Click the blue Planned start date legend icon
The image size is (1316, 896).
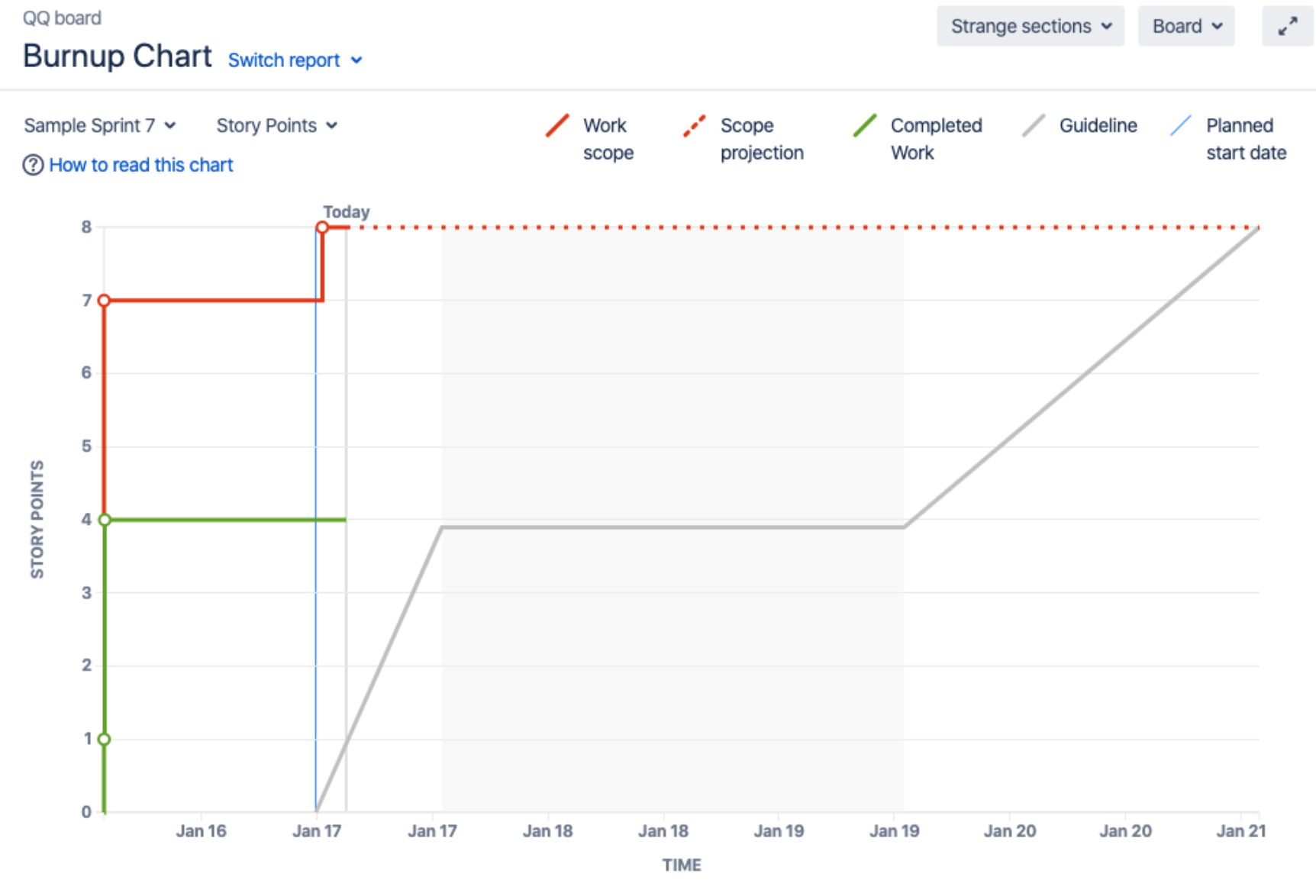[x=1182, y=127]
